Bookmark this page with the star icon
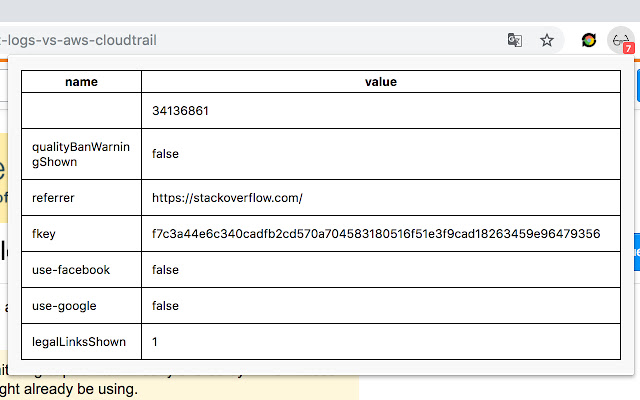 coord(547,40)
